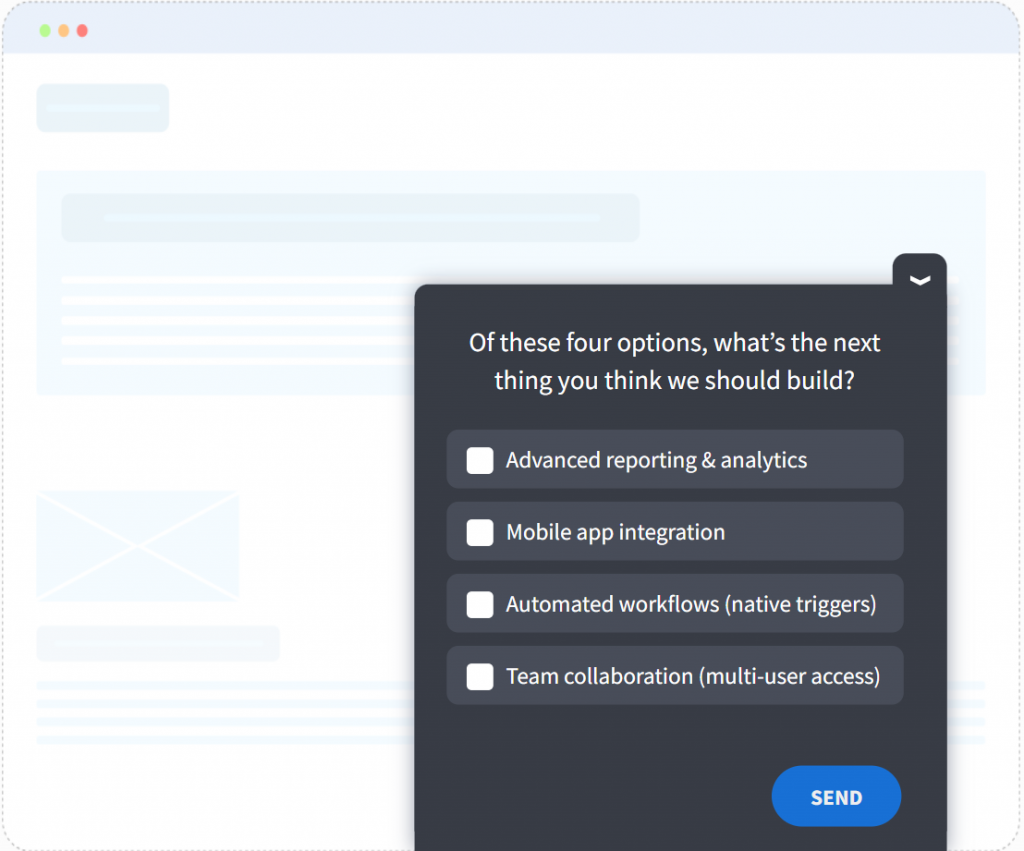The width and height of the screenshot is (1024, 851).
Task: Click the placeholder text lines under the image
Action: coord(220,712)
